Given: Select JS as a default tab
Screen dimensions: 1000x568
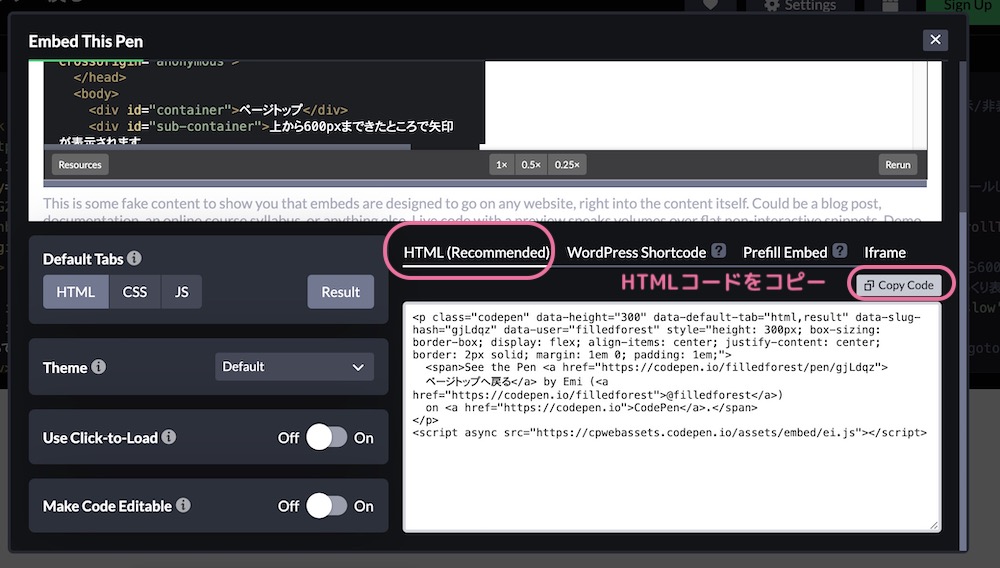Looking at the screenshot, I should [x=182, y=292].
